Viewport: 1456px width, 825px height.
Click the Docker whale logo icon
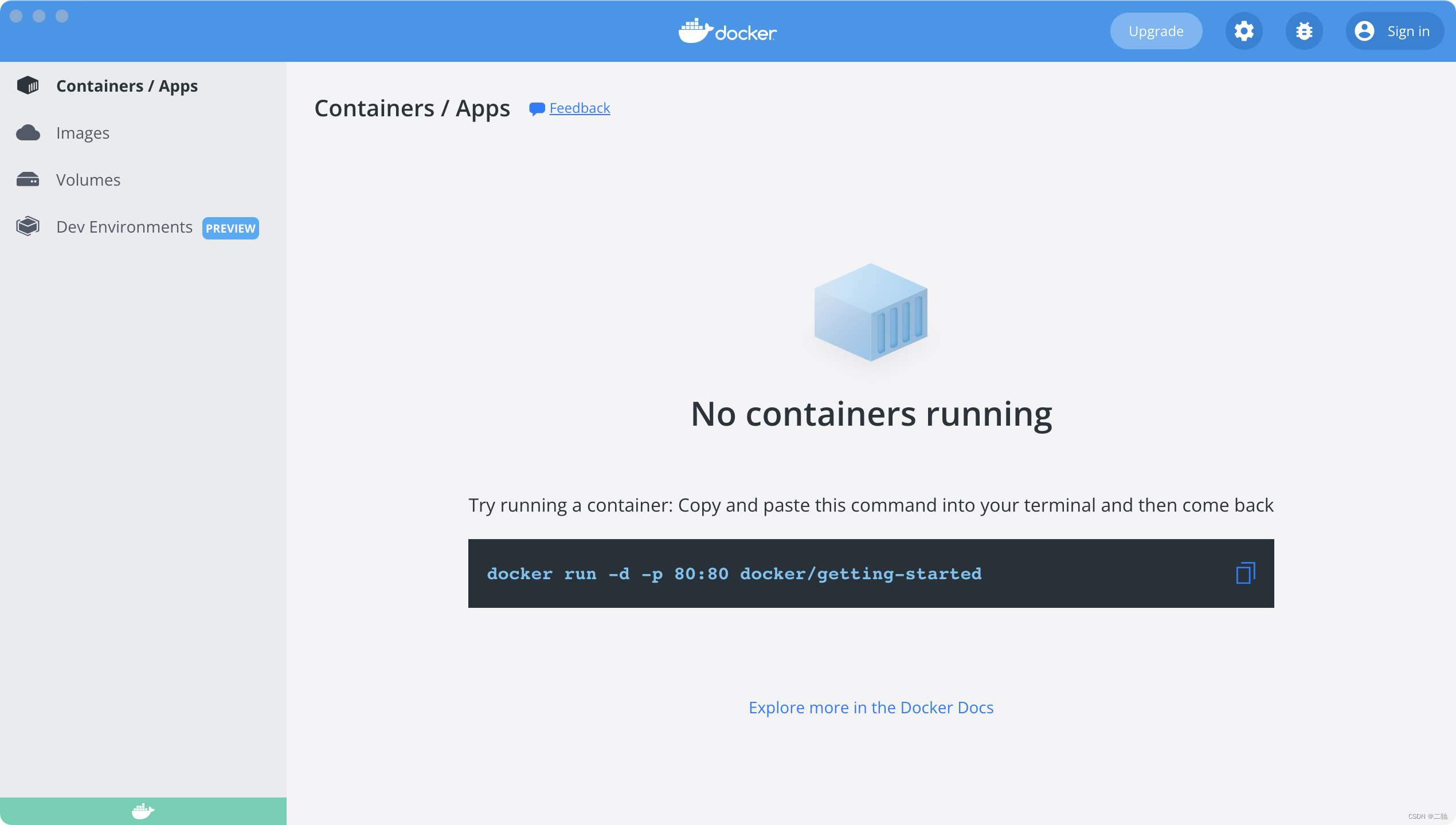click(x=693, y=31)
